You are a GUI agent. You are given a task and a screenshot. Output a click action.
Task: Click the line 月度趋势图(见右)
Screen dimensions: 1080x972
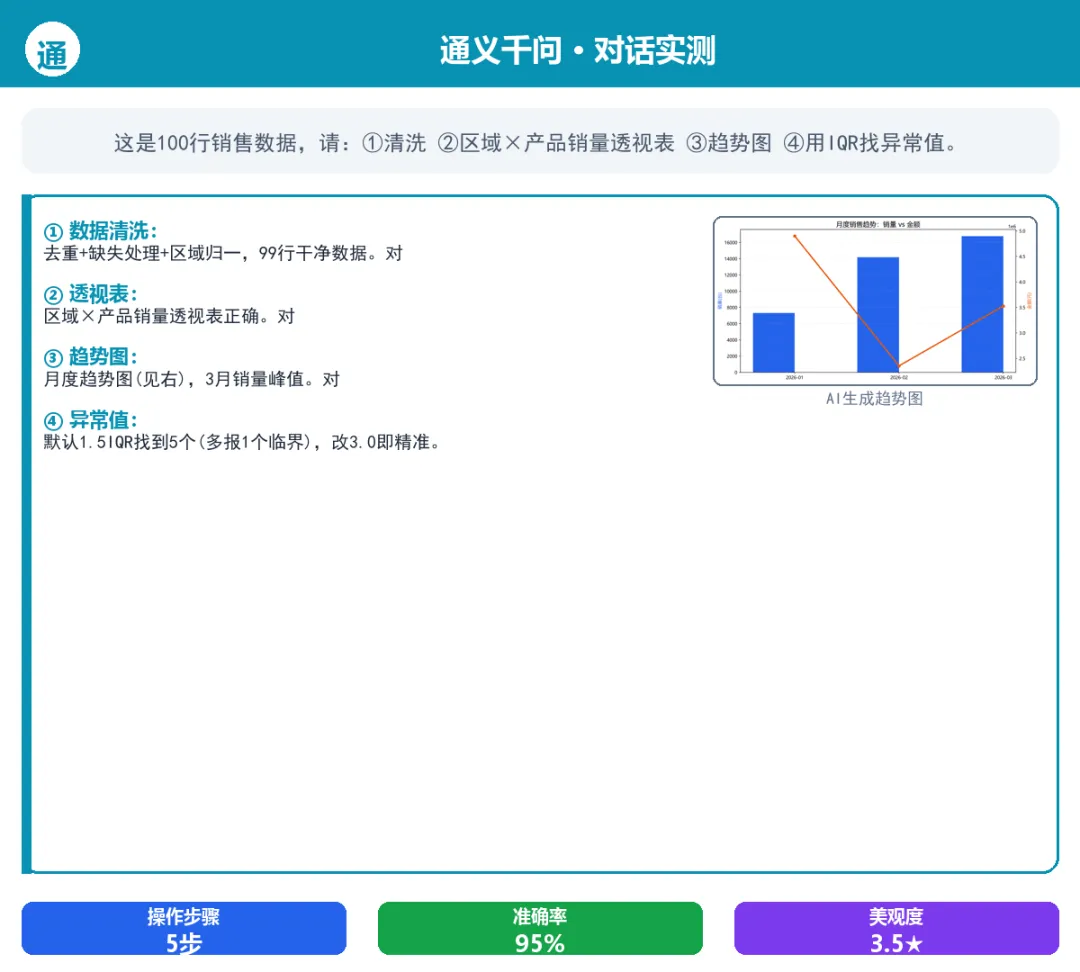(192, 379)
